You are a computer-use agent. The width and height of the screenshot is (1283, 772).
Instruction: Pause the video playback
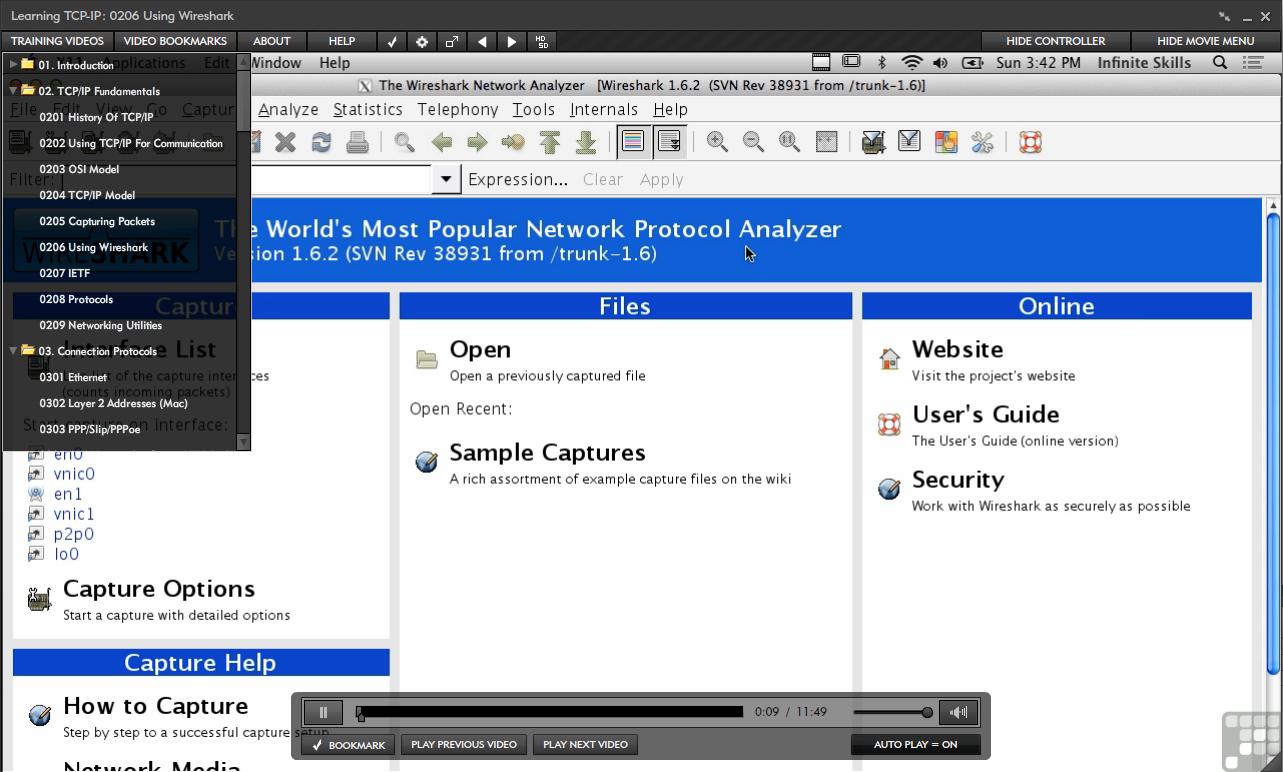[x=323, y=712]
